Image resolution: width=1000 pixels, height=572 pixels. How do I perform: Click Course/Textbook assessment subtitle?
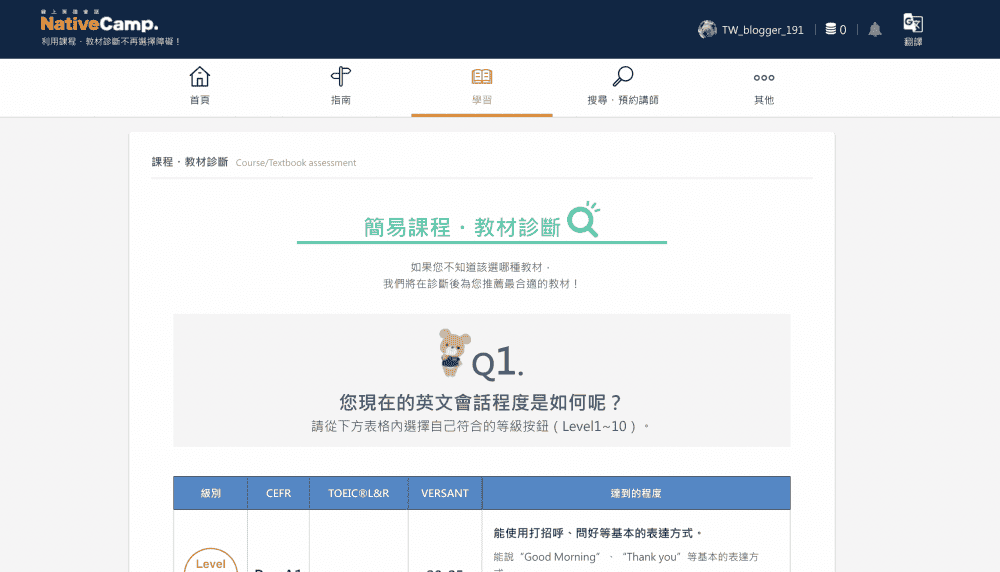point(296,163)
